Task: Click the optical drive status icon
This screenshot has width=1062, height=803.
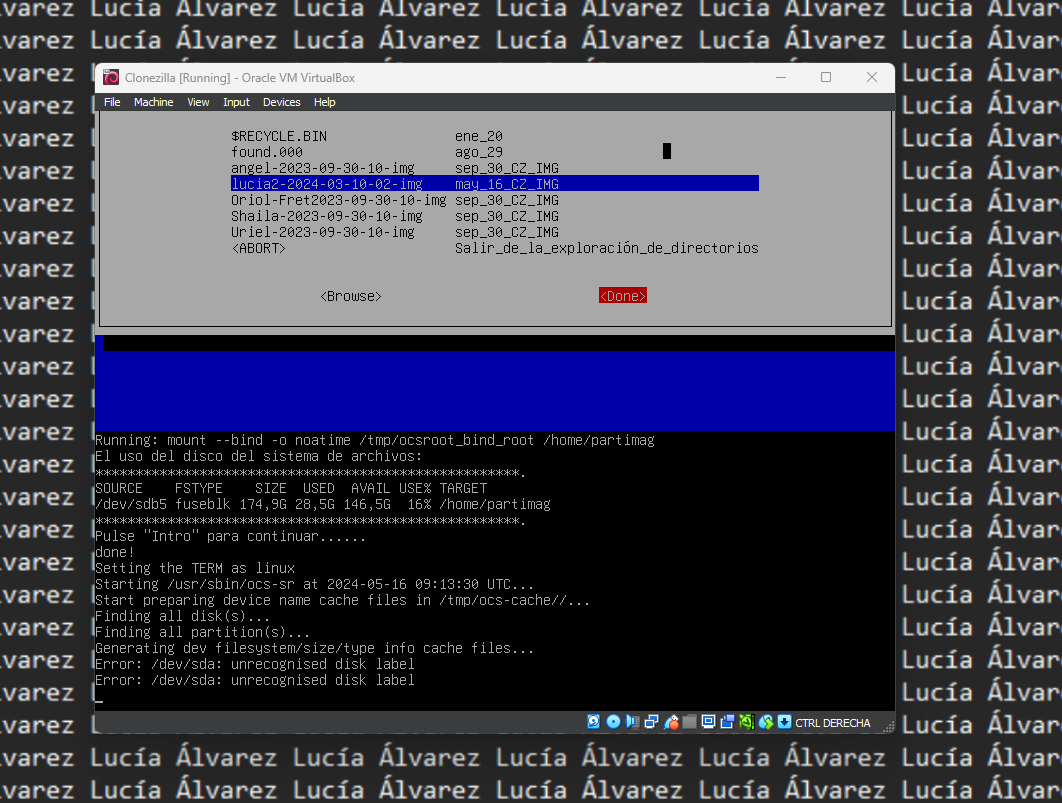Action: 613,721
